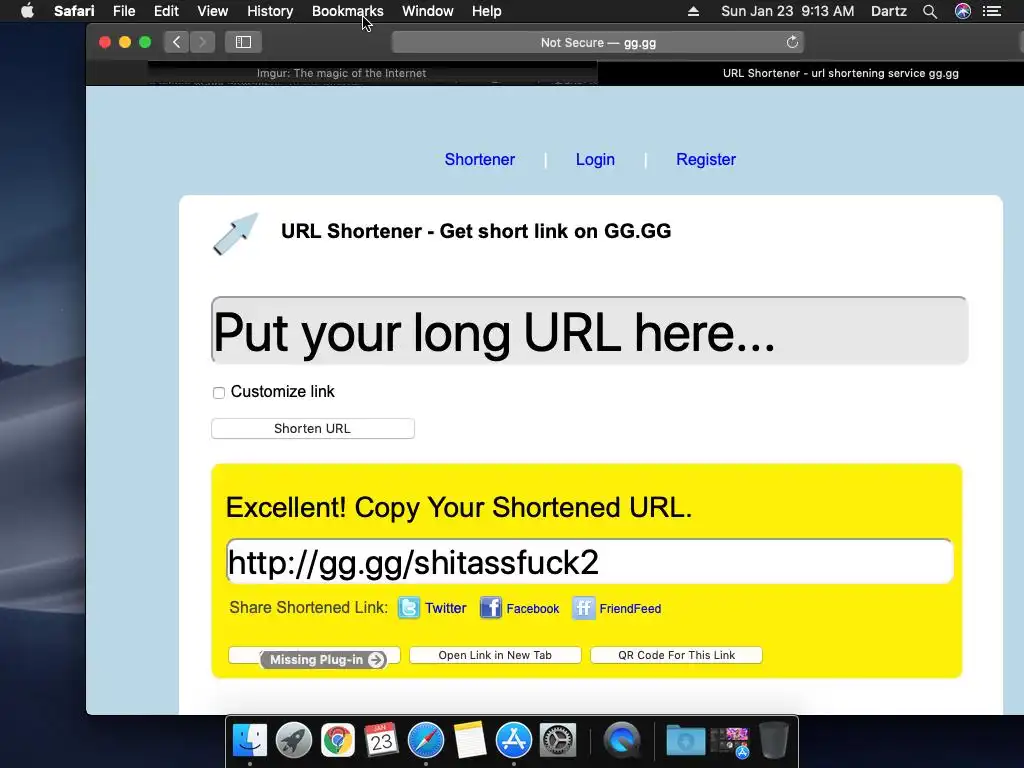1024x768 pixels.
Task: Click the FriendFeed text link
Action: (630, 609)
